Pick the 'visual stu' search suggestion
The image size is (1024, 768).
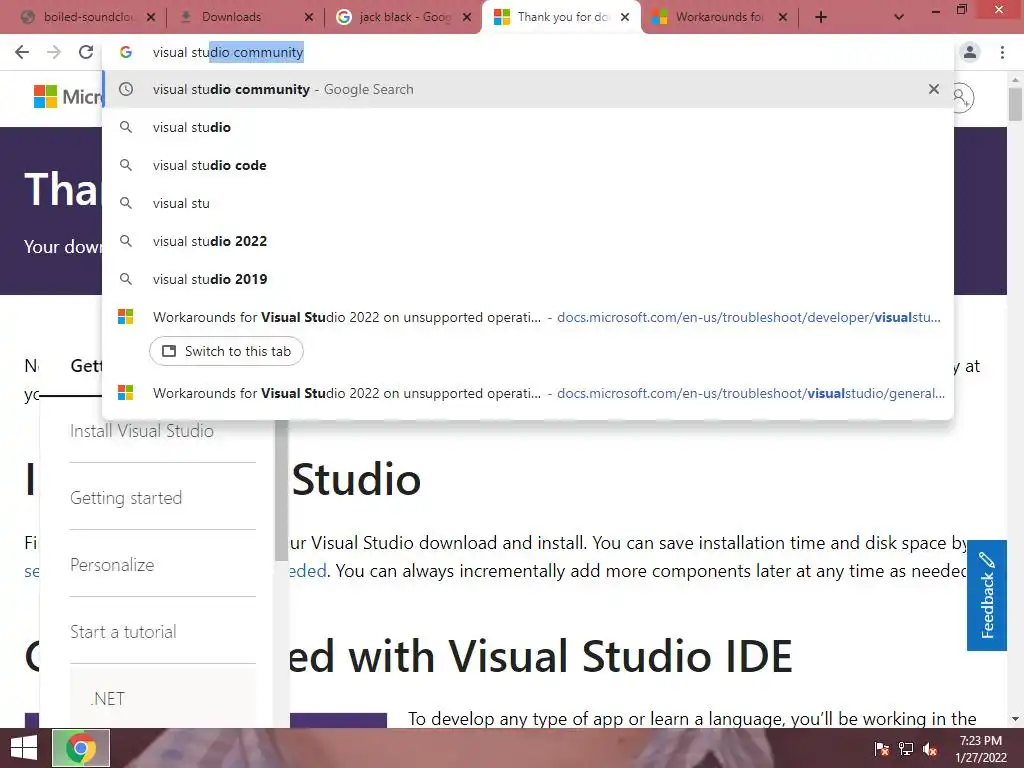pyautogui.click(x=528, y=203)
